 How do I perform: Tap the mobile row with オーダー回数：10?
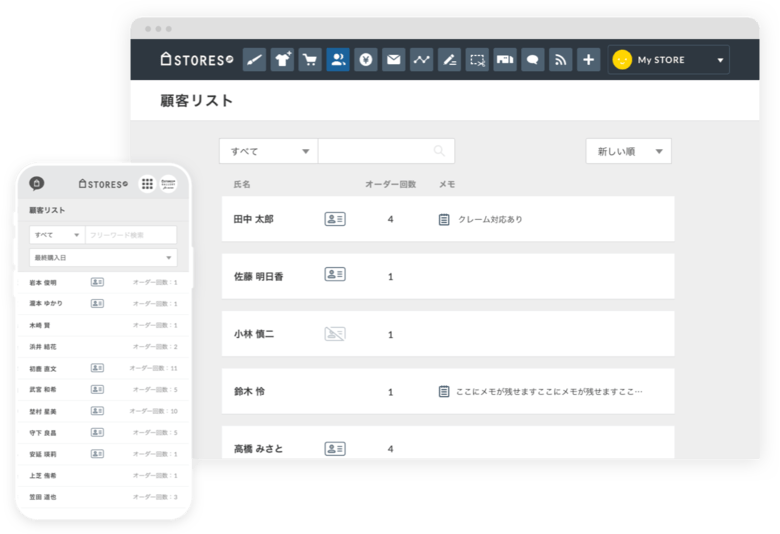point(103,411)
